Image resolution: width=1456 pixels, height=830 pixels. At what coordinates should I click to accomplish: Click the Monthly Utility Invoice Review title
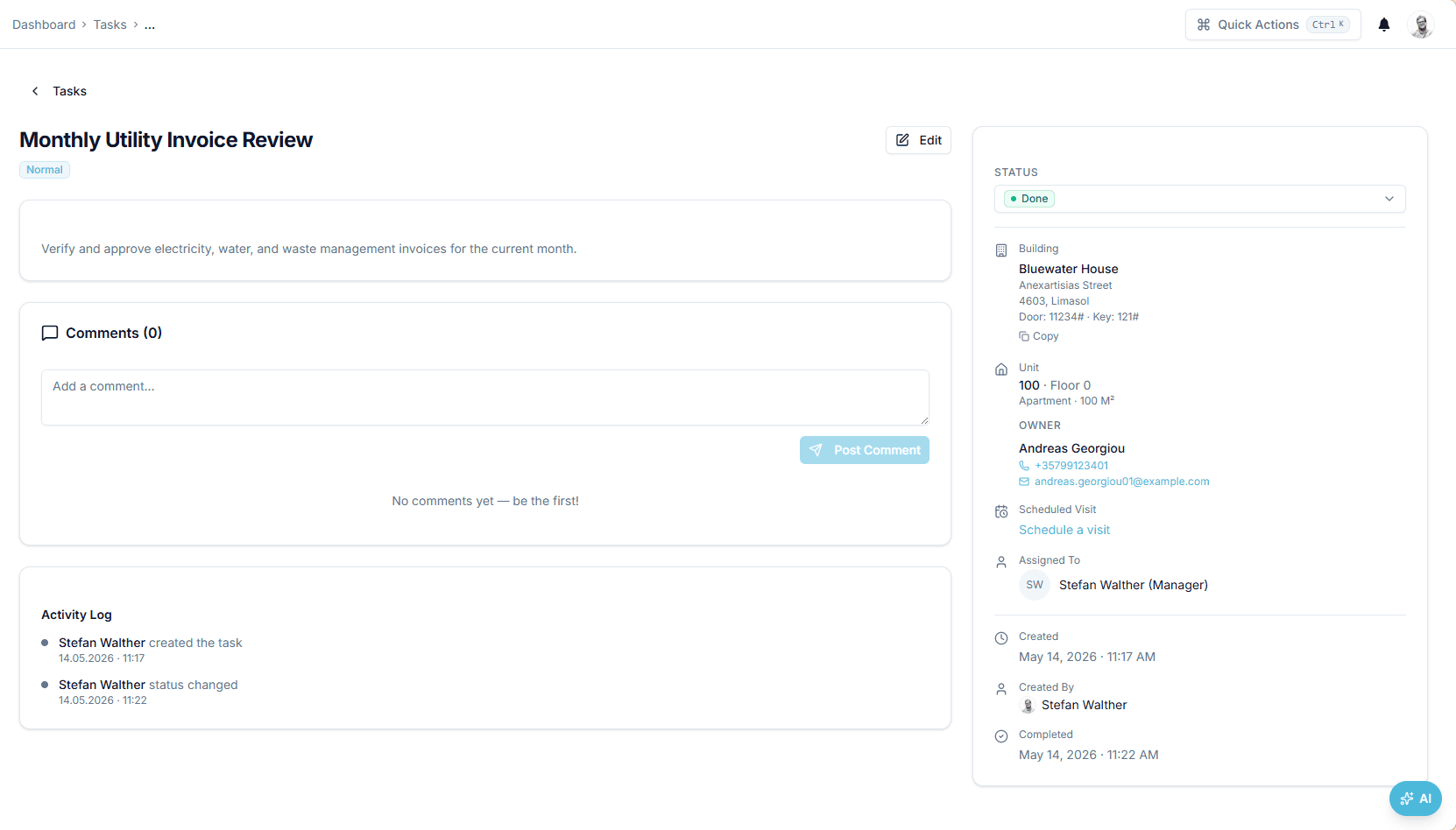[x=166, y=140]
